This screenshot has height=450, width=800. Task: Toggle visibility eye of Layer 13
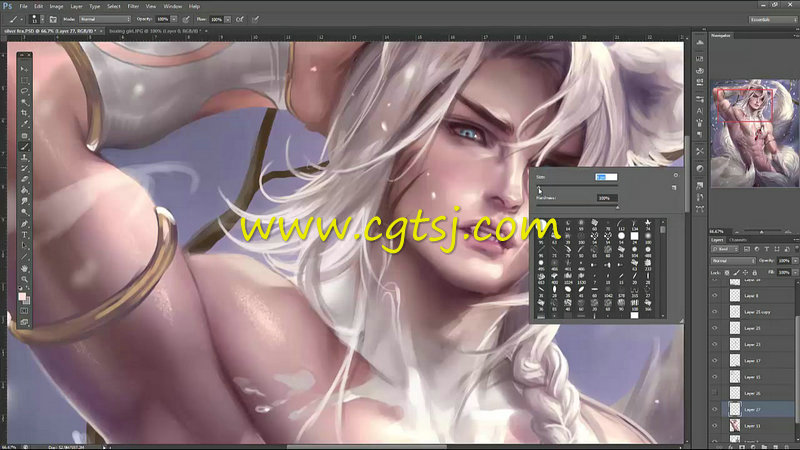[x=715, y=426]
